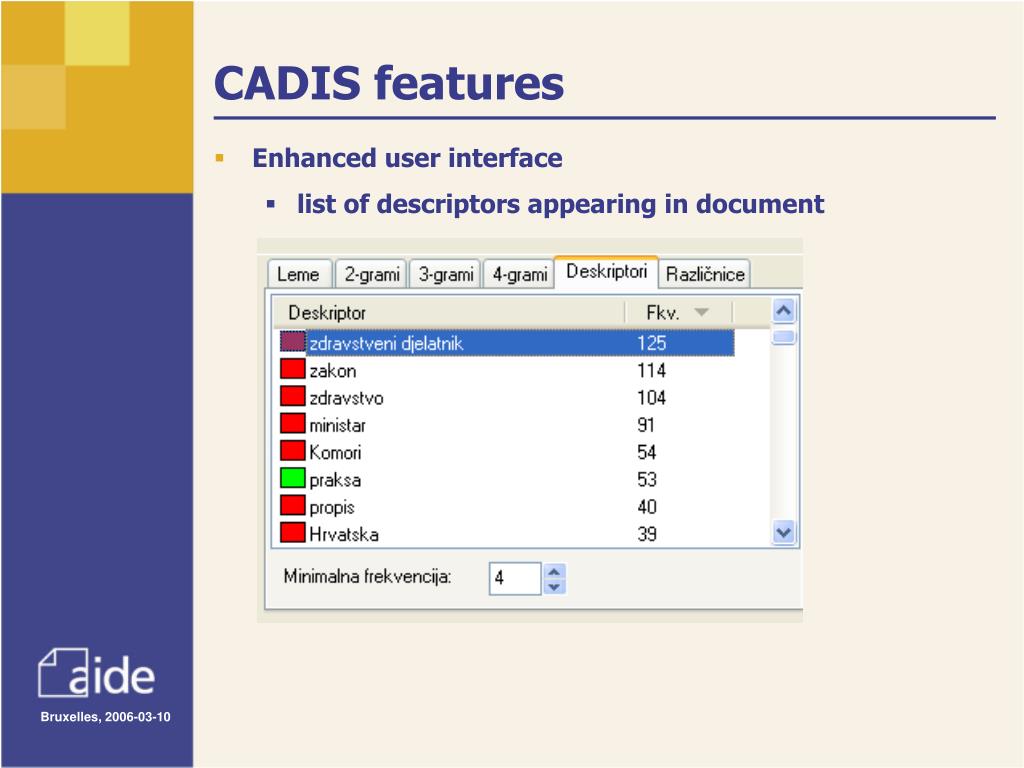Switch to the Leme tab
The width and height of the screenshot is (1024, 768).
[299, 274]
